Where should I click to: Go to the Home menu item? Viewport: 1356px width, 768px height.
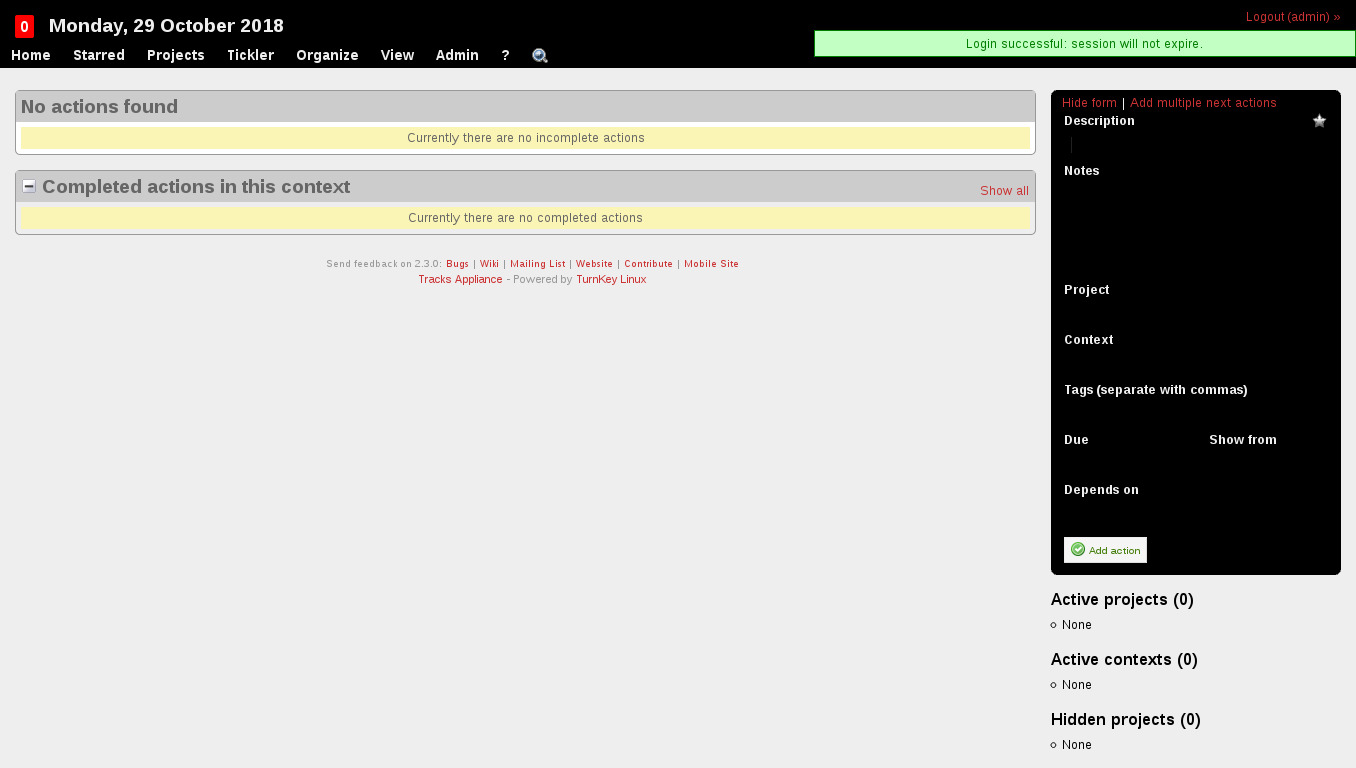click(31, 55)
